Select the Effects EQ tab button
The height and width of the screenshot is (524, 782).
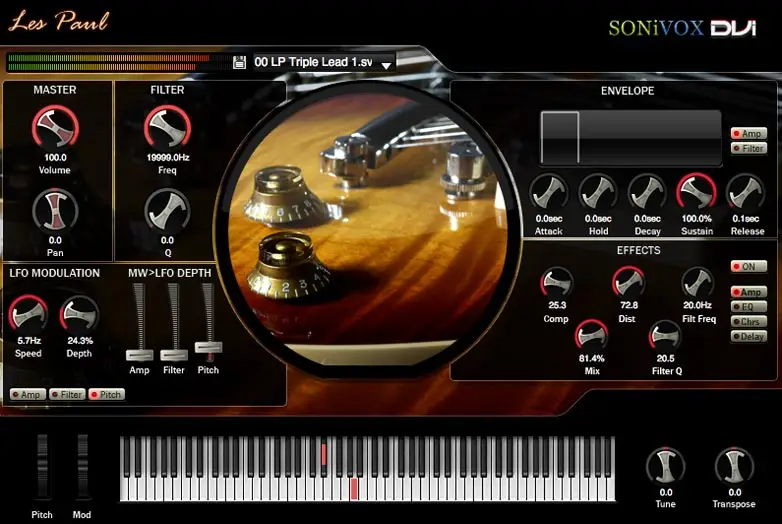(x=749, y=307)
